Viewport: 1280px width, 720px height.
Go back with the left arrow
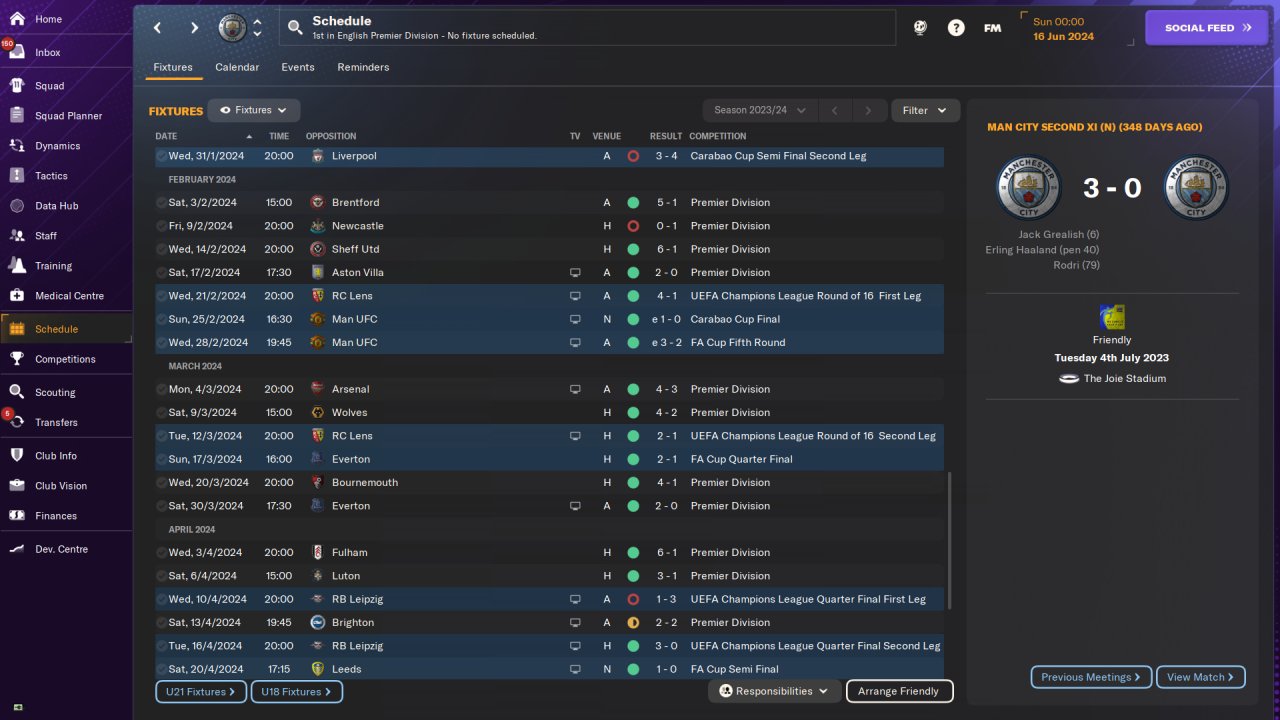tap(157, 28)
